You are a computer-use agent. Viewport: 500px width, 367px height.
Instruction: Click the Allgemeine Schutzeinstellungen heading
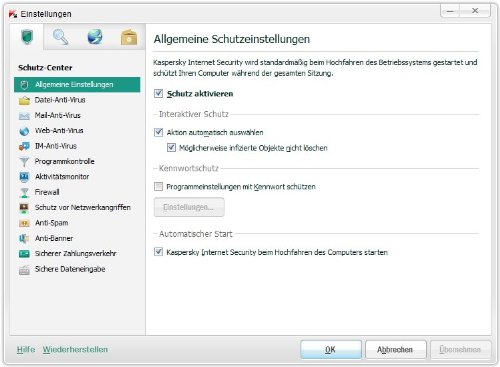pyautogui.click(x=232, y=39)
